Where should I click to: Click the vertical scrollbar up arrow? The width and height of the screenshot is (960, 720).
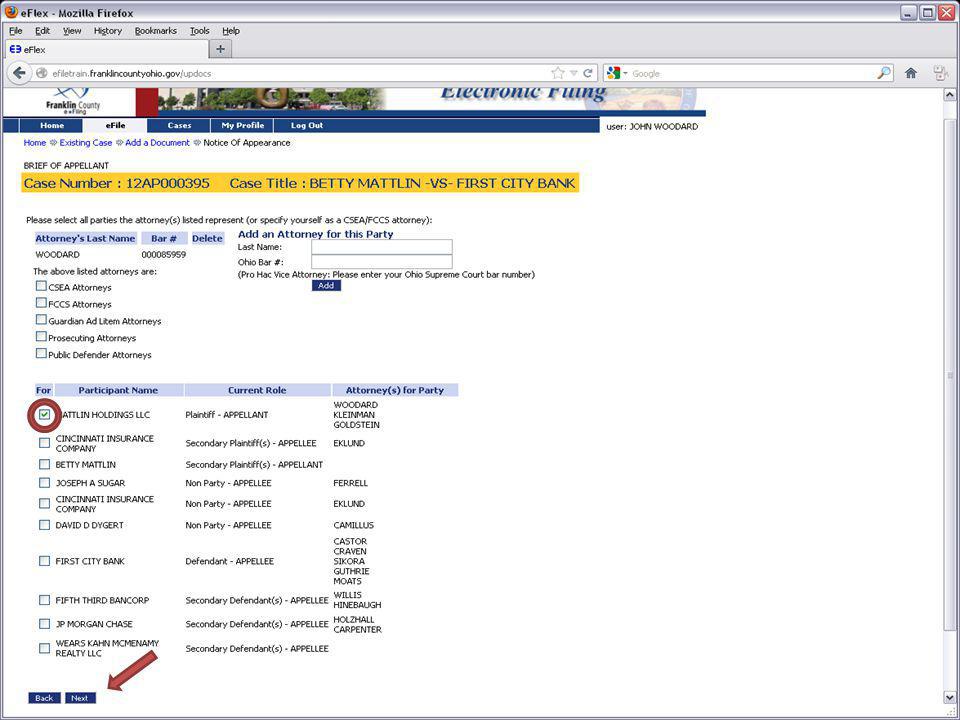[x=949, y=95]
